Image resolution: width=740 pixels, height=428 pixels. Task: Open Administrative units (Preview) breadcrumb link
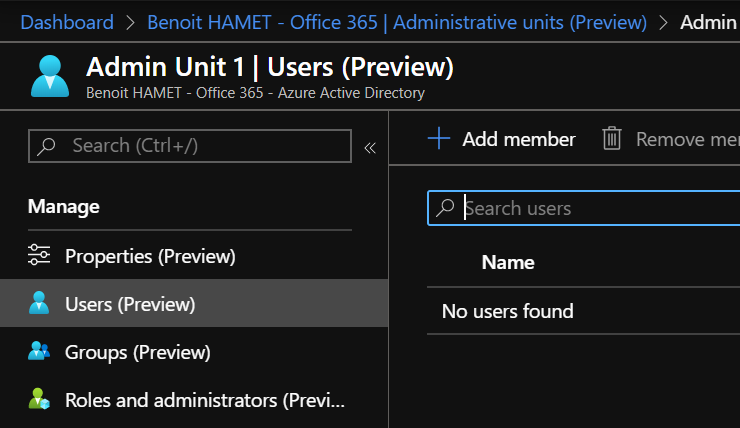396,21
